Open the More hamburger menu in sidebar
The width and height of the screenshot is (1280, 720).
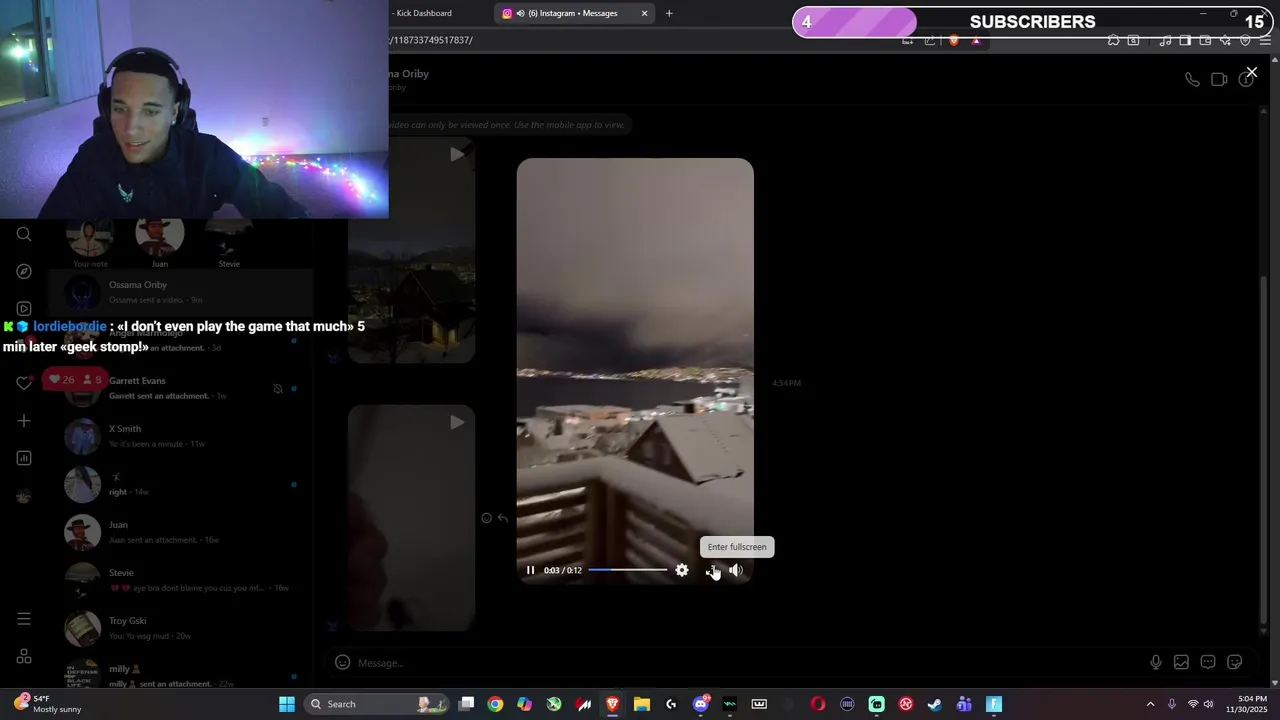point(24,619)
